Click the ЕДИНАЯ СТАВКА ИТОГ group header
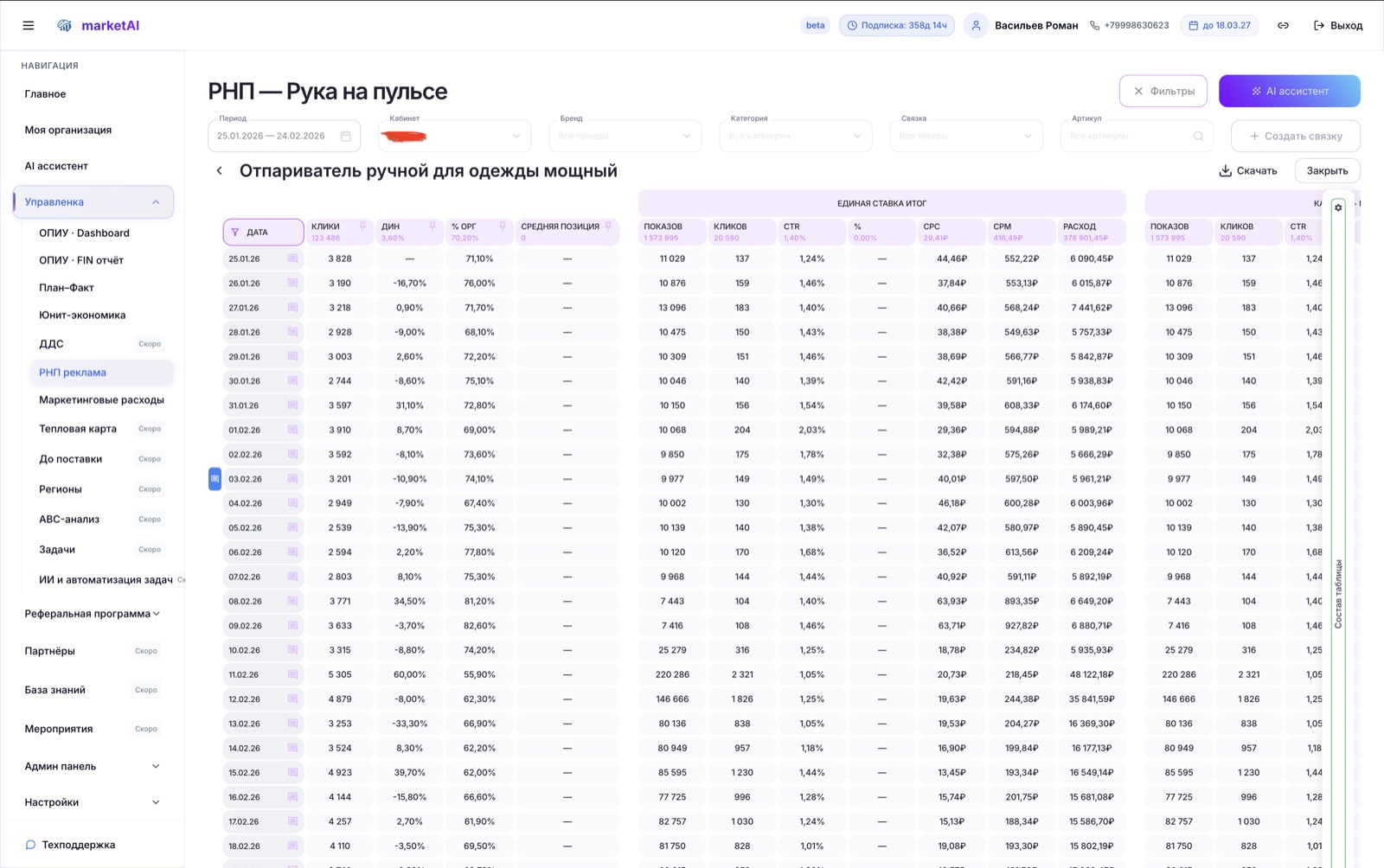 coord(881,203)
